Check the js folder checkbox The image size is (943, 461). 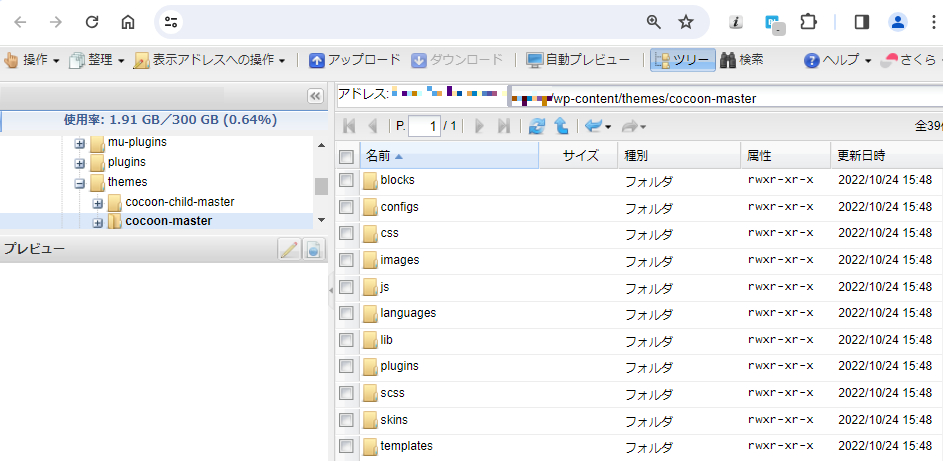point(346,287)
